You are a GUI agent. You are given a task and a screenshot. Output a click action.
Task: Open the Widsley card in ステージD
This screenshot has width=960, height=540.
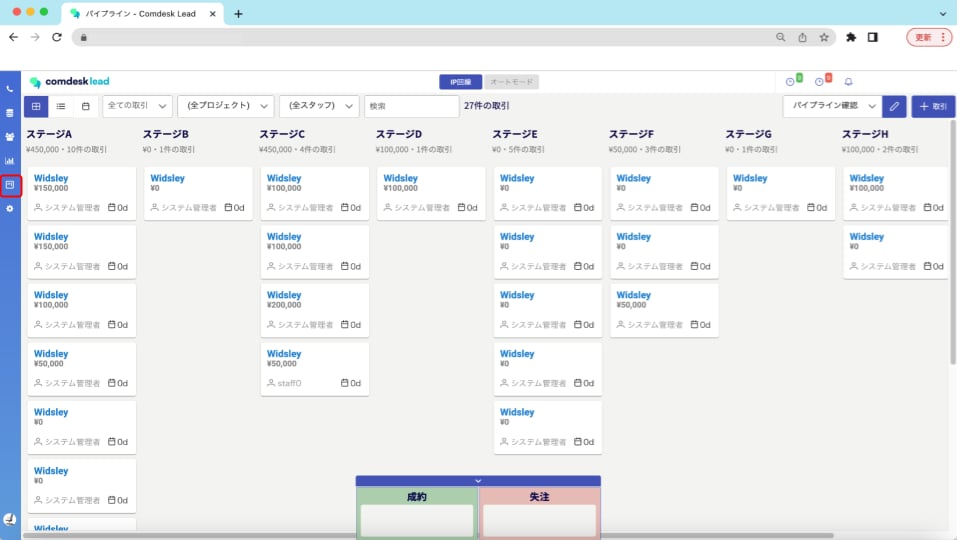pyautogui.click(x=432, y=193)
